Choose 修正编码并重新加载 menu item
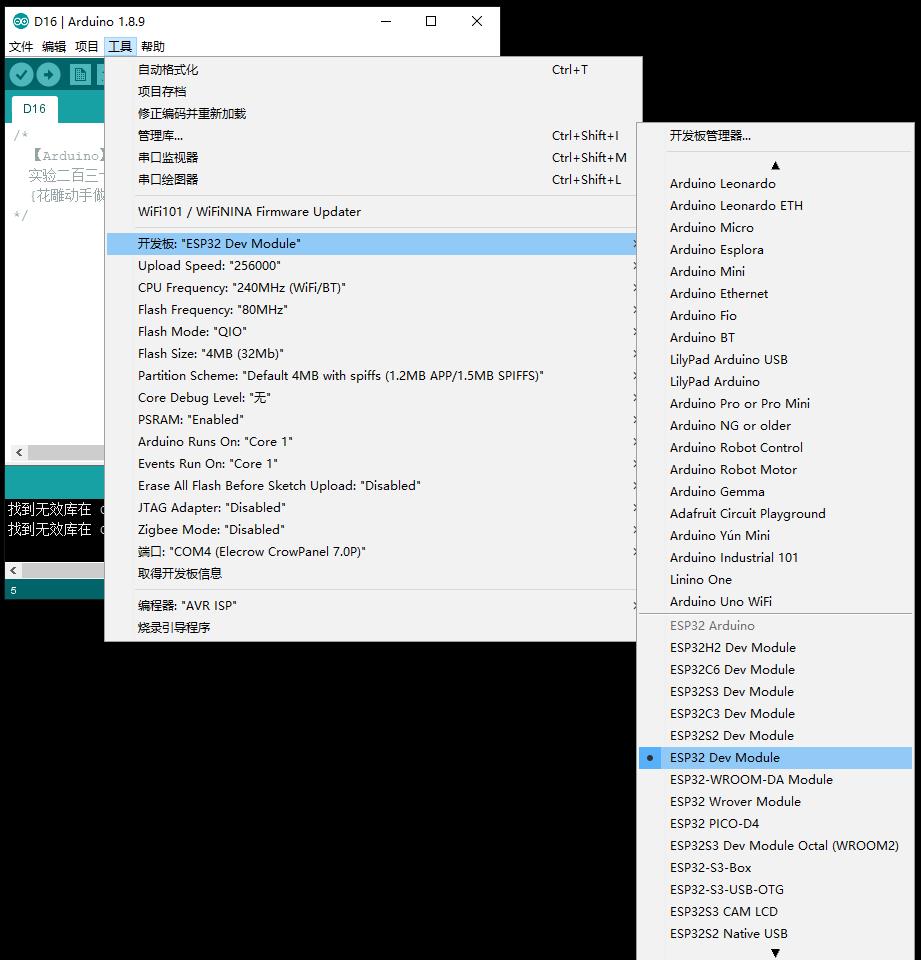The height and width of the screenshot is (960, 921). (x=374, y=114)
